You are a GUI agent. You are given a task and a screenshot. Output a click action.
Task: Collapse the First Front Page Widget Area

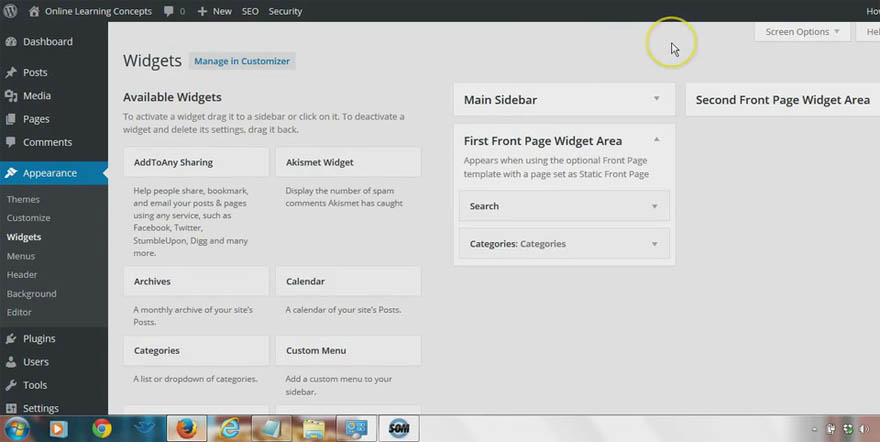click(656, 140)
